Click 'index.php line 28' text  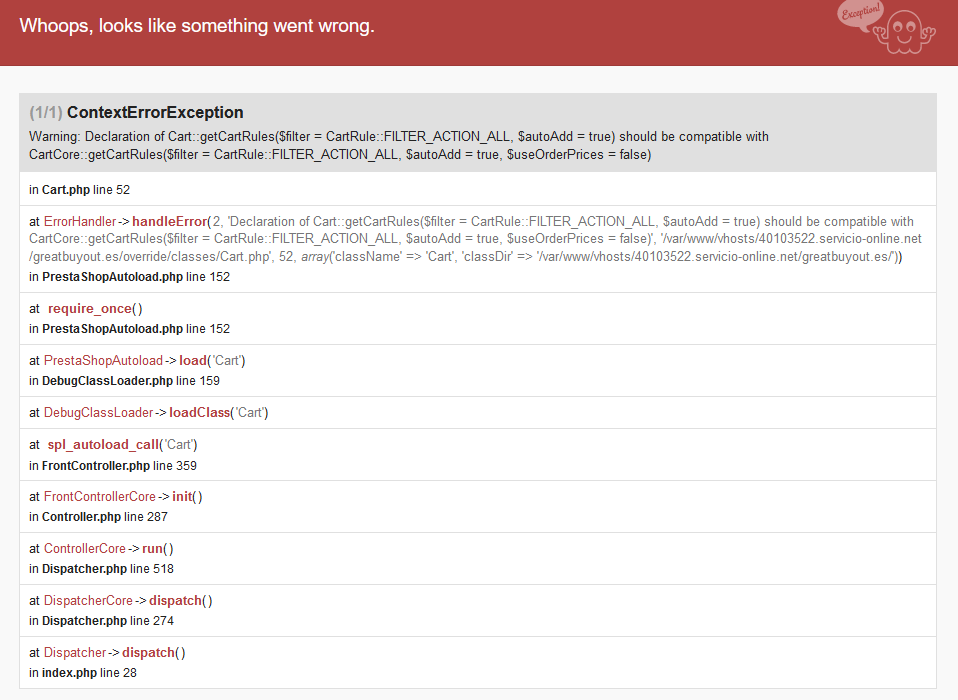tap(89, 673)
